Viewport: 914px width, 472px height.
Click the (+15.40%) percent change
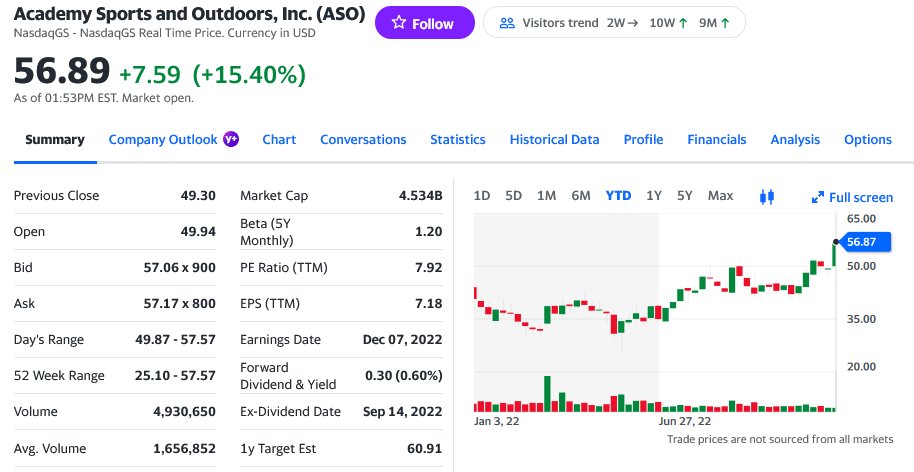click(x=249, y=74)
